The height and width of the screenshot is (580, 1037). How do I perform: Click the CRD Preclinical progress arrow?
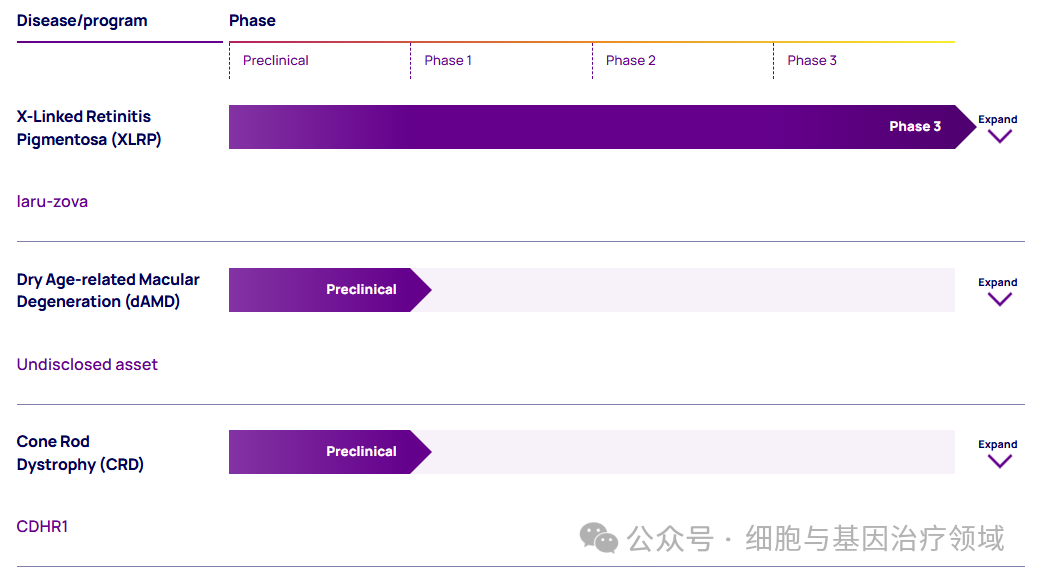pos(330,452)
